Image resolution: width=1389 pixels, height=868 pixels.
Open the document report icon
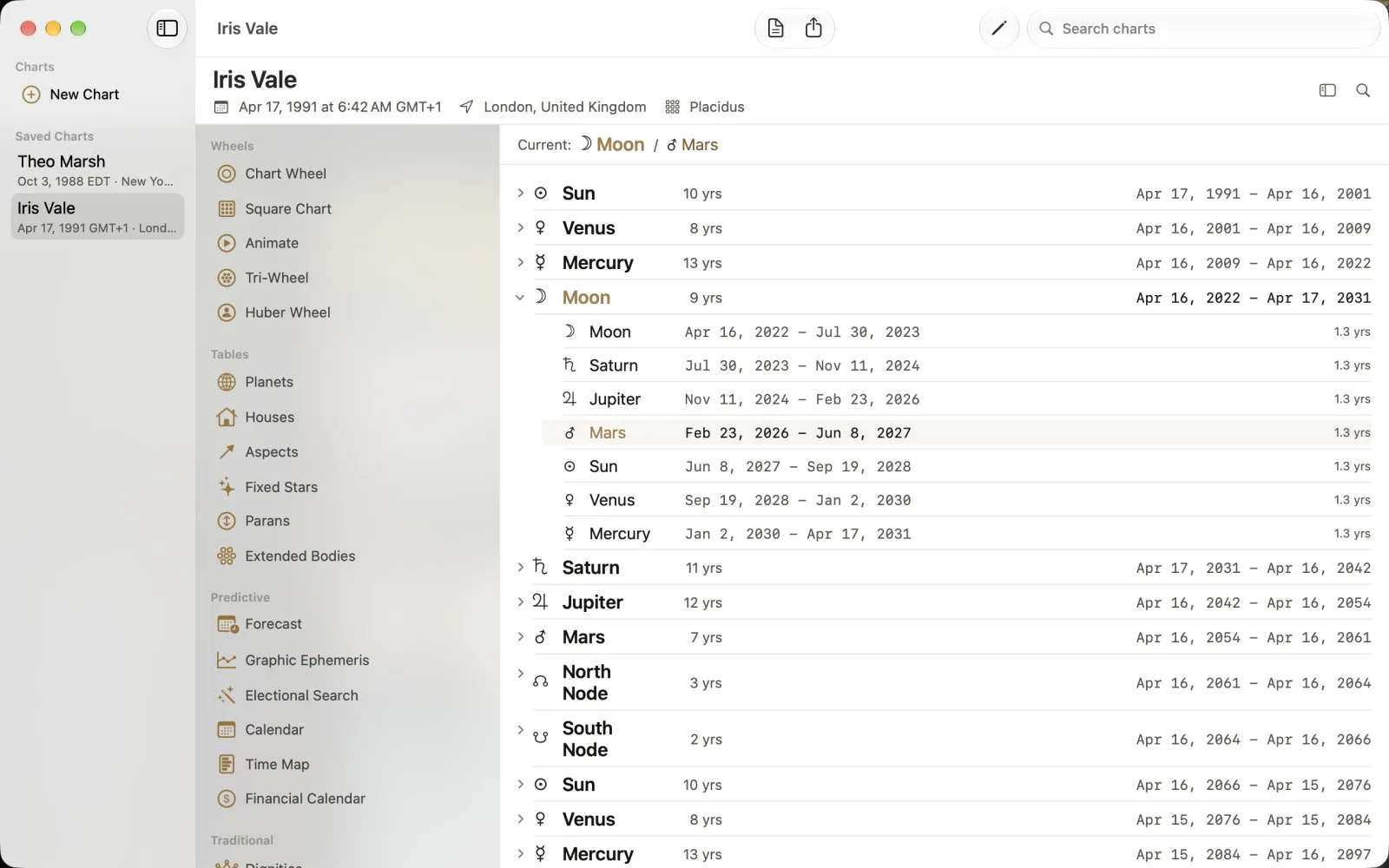(776, 29)
